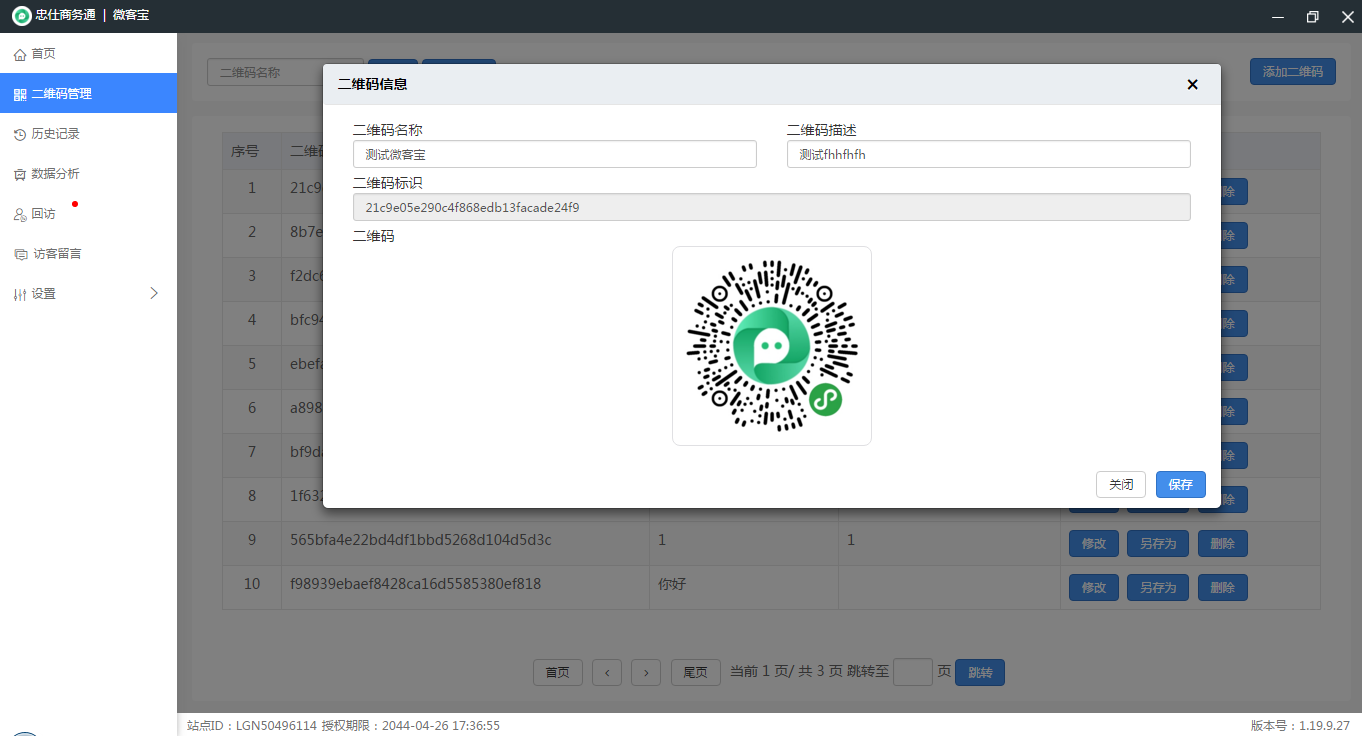Viewport: 1362px width, 736px height.
Task: Click 修改 for row 9
Action: click(1094, 544)
